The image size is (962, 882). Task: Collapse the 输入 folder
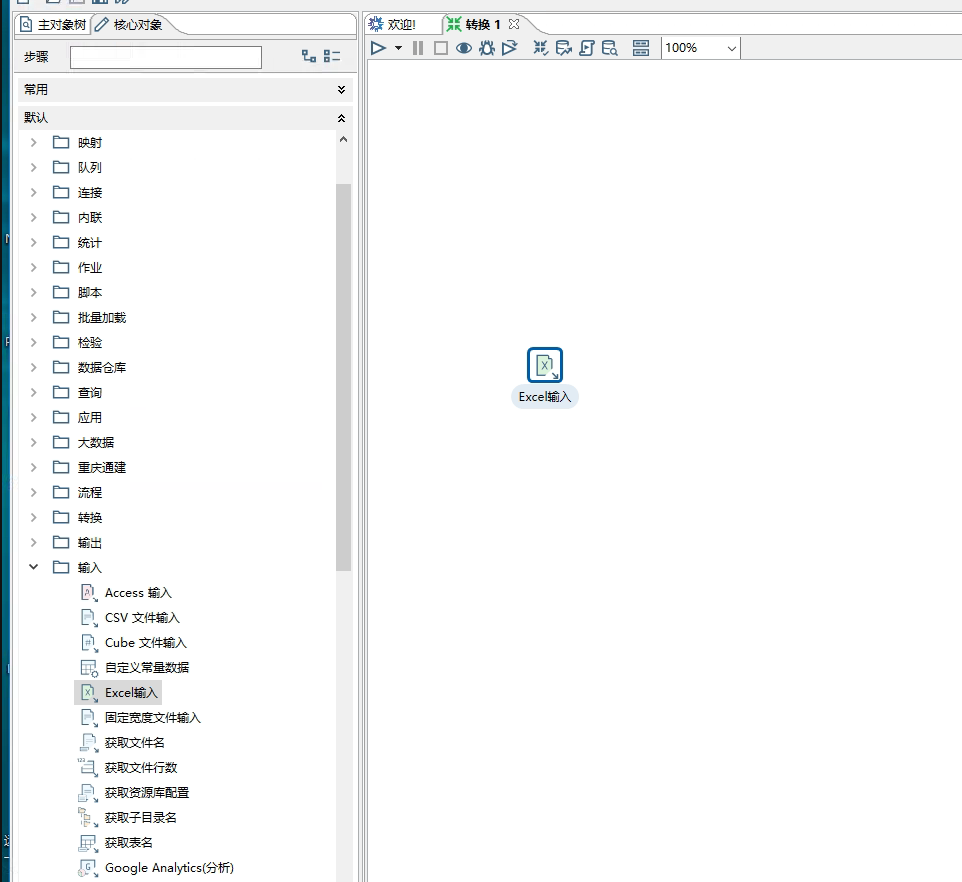click(34, 567)
